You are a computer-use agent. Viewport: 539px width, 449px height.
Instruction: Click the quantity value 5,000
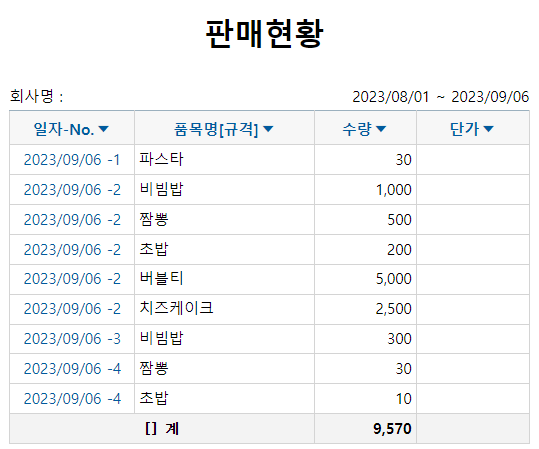(x=393, y=279)
